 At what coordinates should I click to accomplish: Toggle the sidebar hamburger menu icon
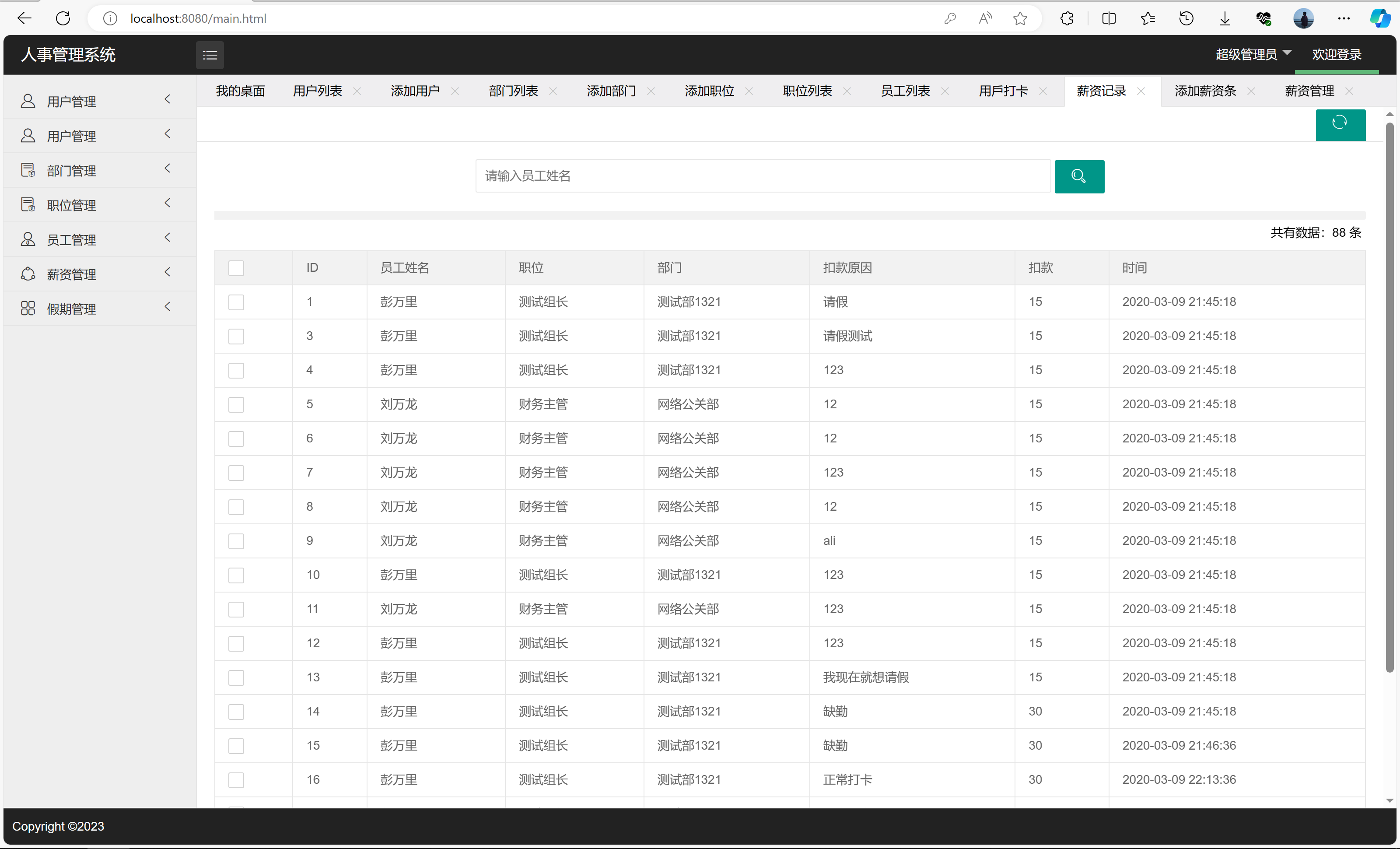210,55
